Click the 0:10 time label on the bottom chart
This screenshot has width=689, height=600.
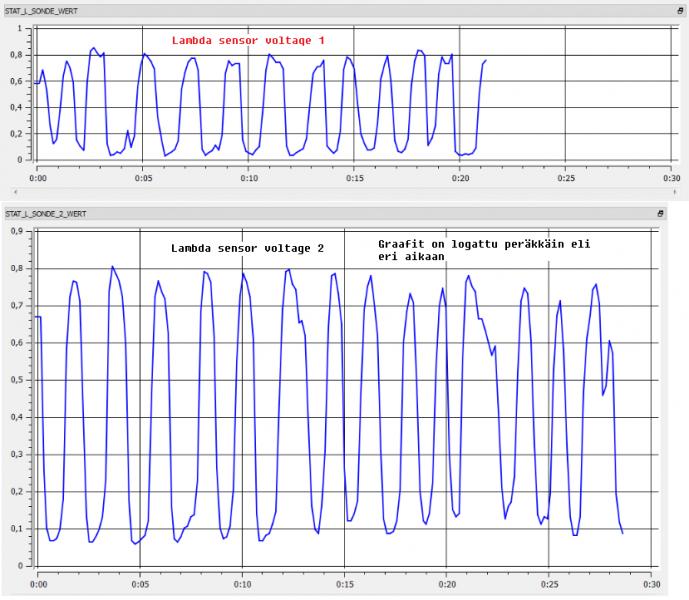242,585
